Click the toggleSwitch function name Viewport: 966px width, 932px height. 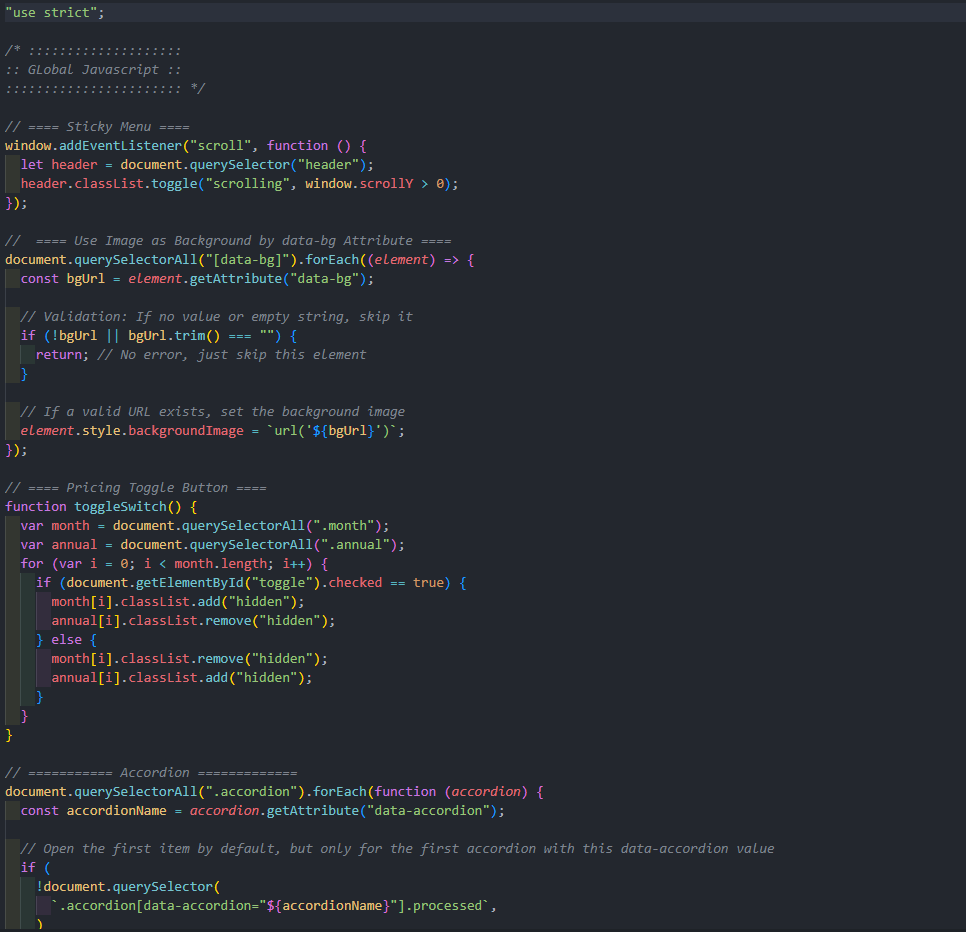110,506
